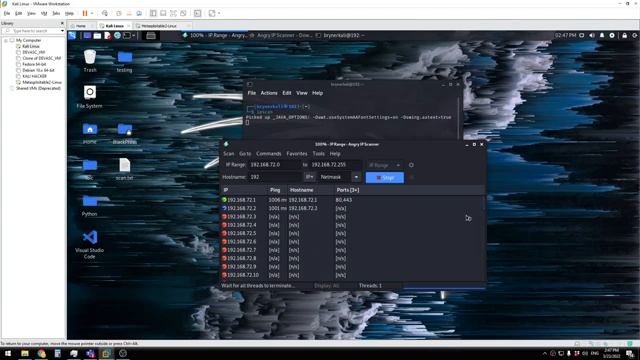Open Help menu in Angry IP Scanner
The height and width of the screenshot is (360, 640).
[x=335, y=154]
